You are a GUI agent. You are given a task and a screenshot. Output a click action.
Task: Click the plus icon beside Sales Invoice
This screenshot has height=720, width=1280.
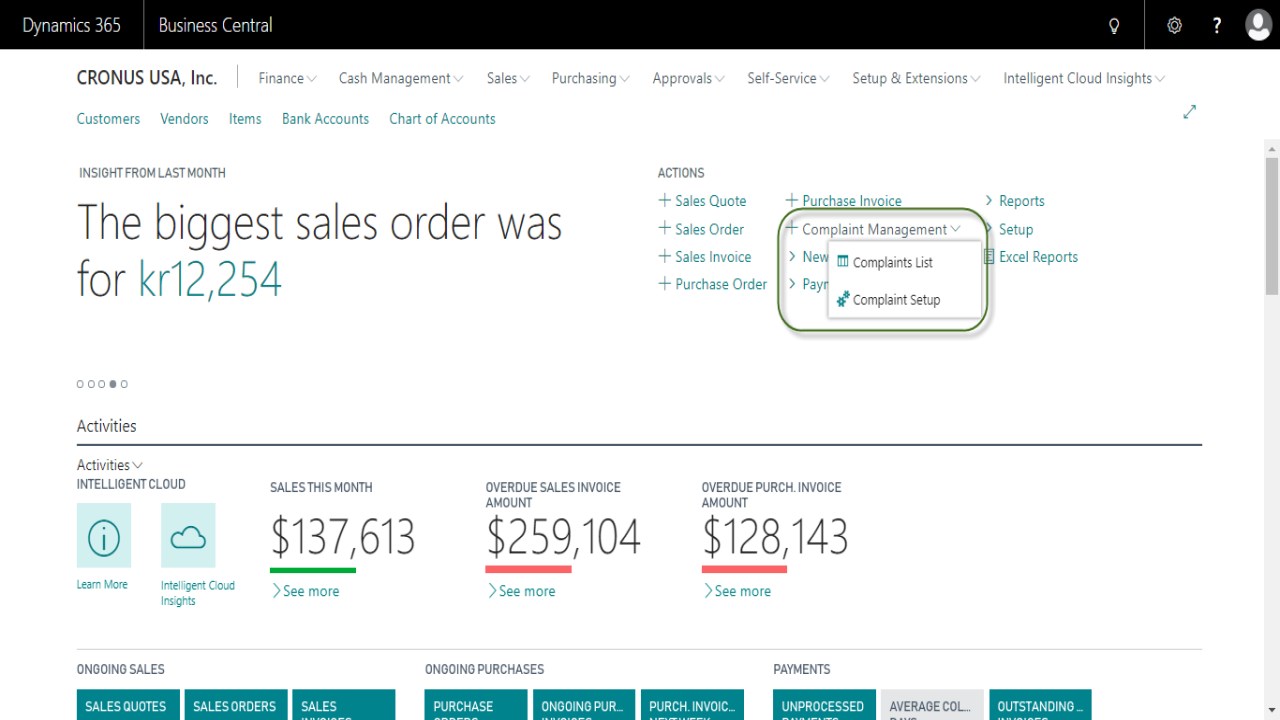click(x=664, y=256)
